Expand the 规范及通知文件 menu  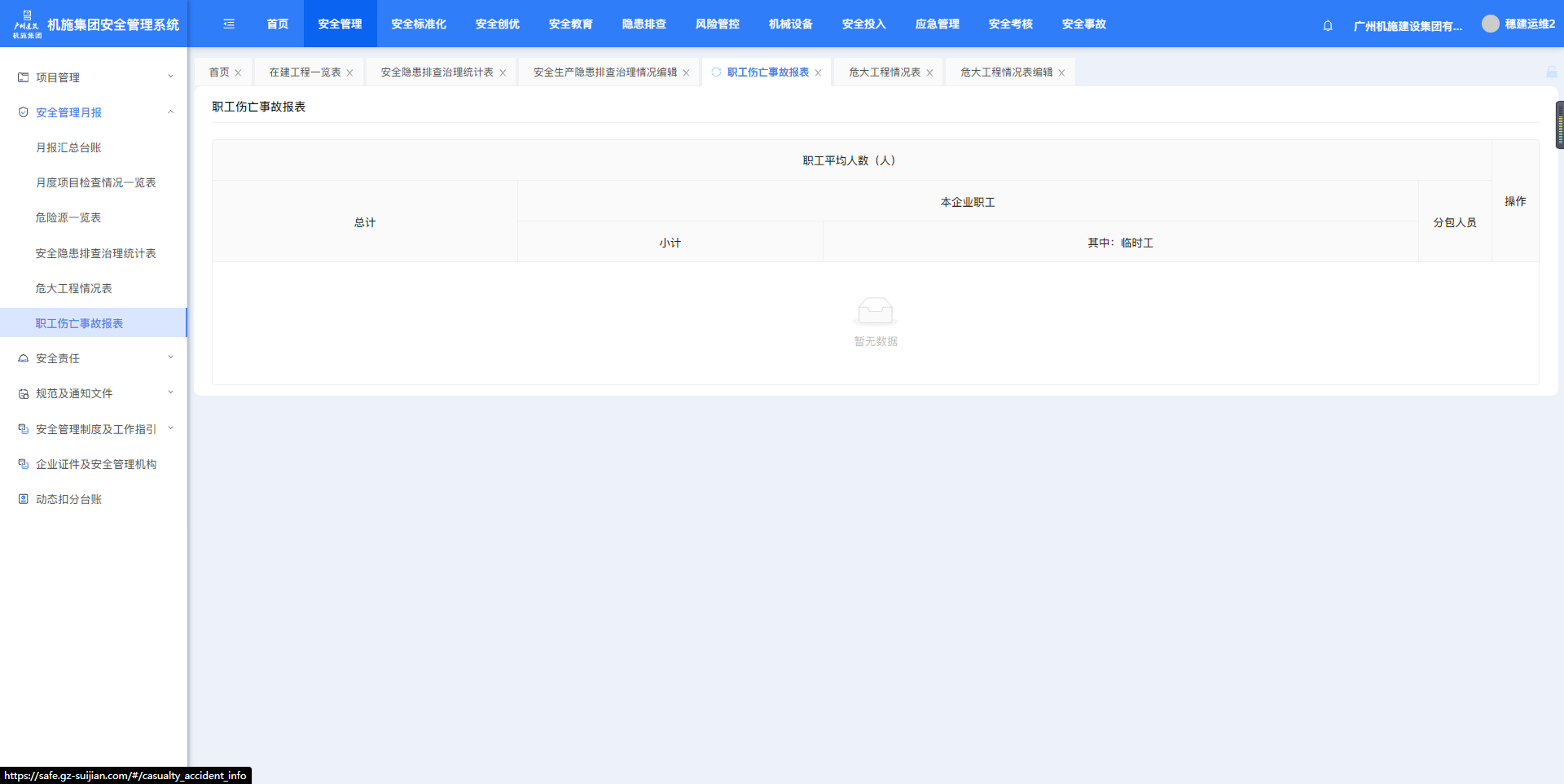pyautogui.click(x=94, y=393)
